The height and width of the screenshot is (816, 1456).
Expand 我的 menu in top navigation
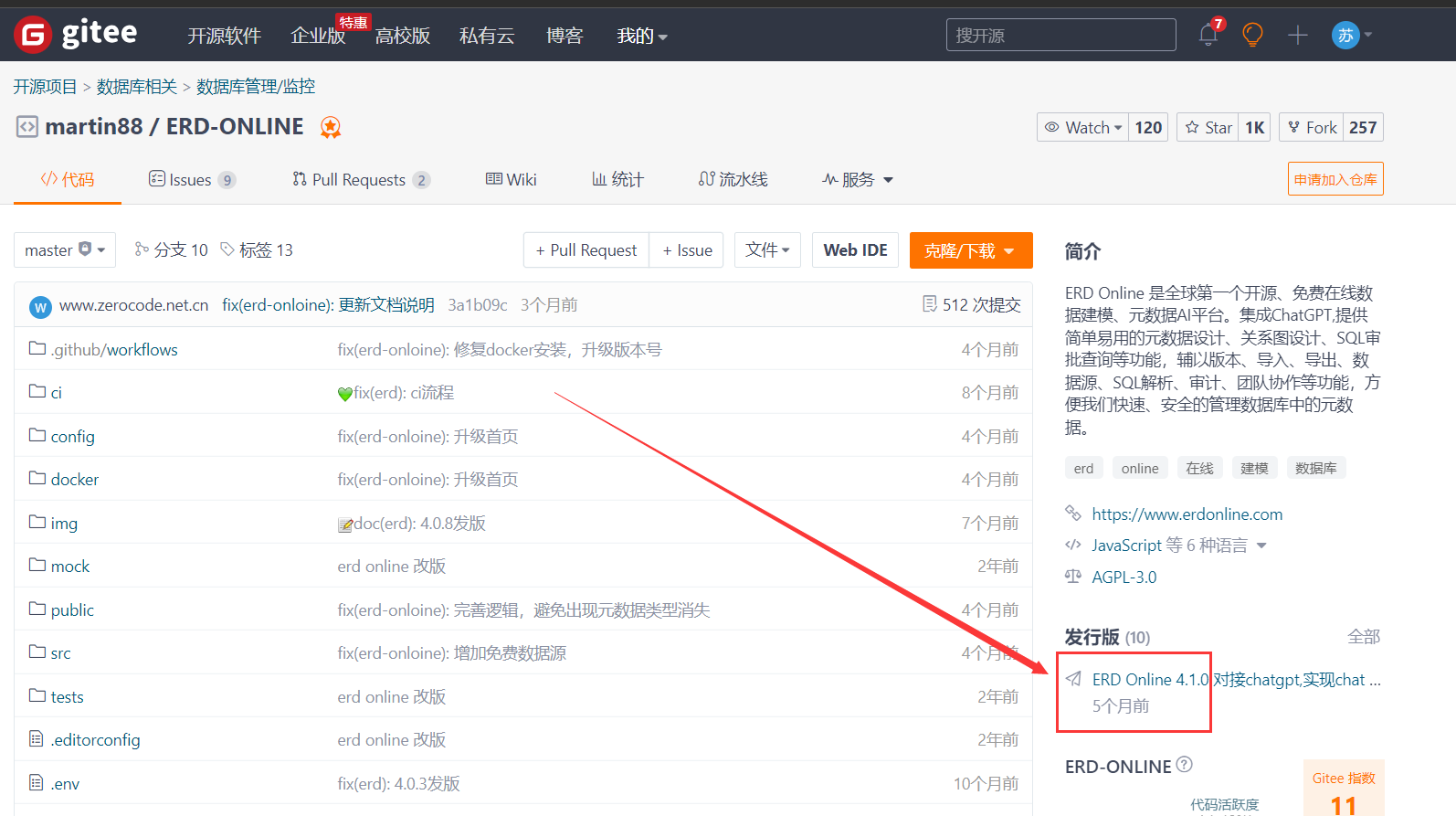tap(642, 36)
